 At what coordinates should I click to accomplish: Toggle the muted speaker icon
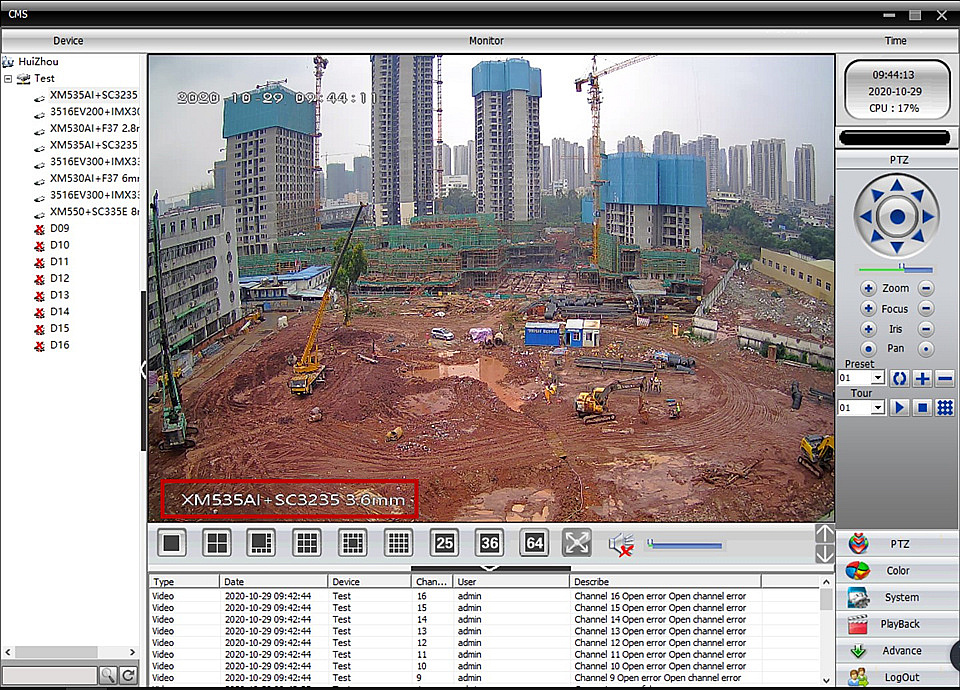tap(621, 544)
